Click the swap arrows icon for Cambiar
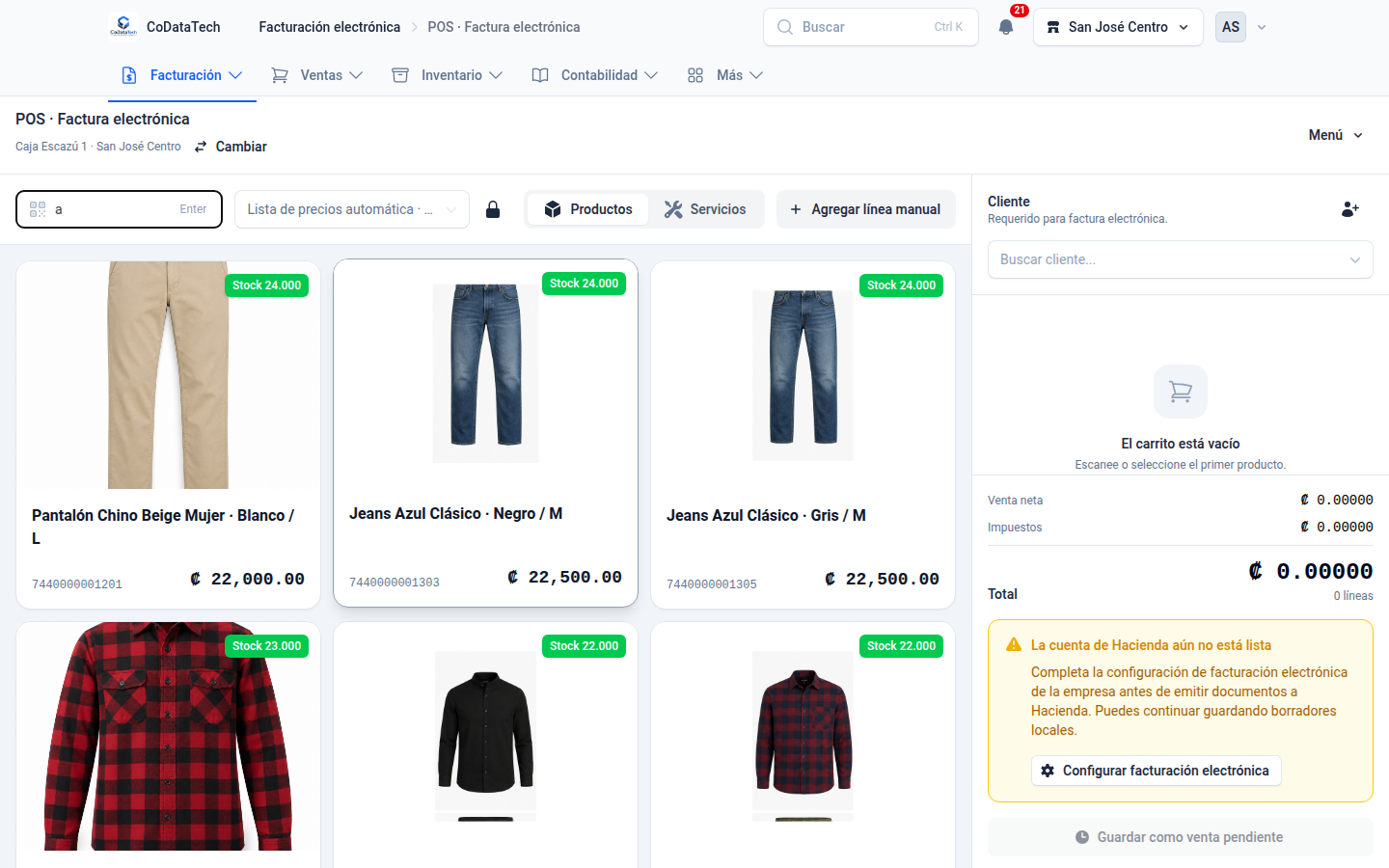Image resolution: width=1389 pixels, height=868 pixels. pyautogui.click(x=201, y=147)
